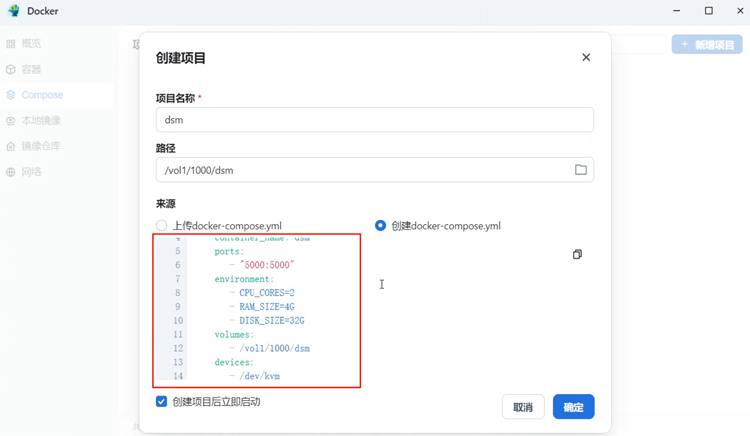Screen dimensions: 750x436
Task: Close the 创建项目 dialog with the X
Action: tap(586, 57)
